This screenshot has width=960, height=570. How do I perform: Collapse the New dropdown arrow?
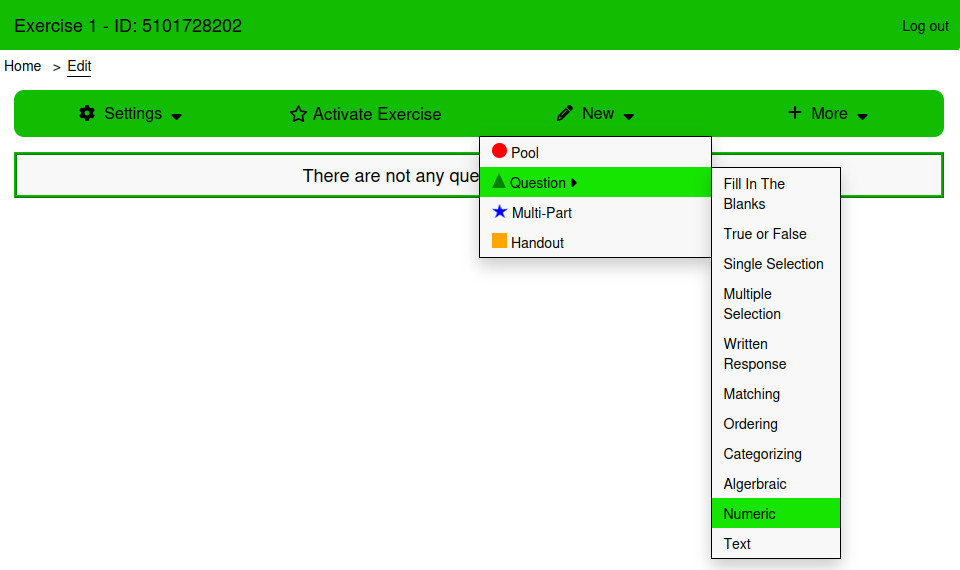pos(629,116)
